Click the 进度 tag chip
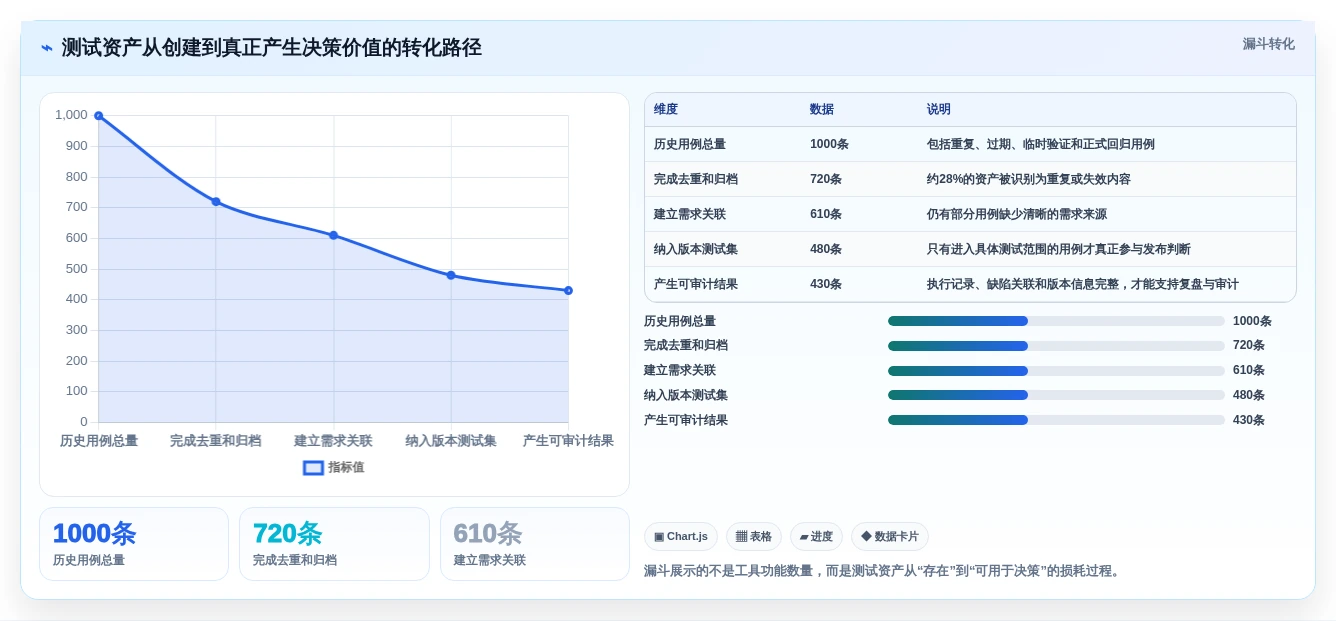This screenshot has height=621, width=1336. 816,537
